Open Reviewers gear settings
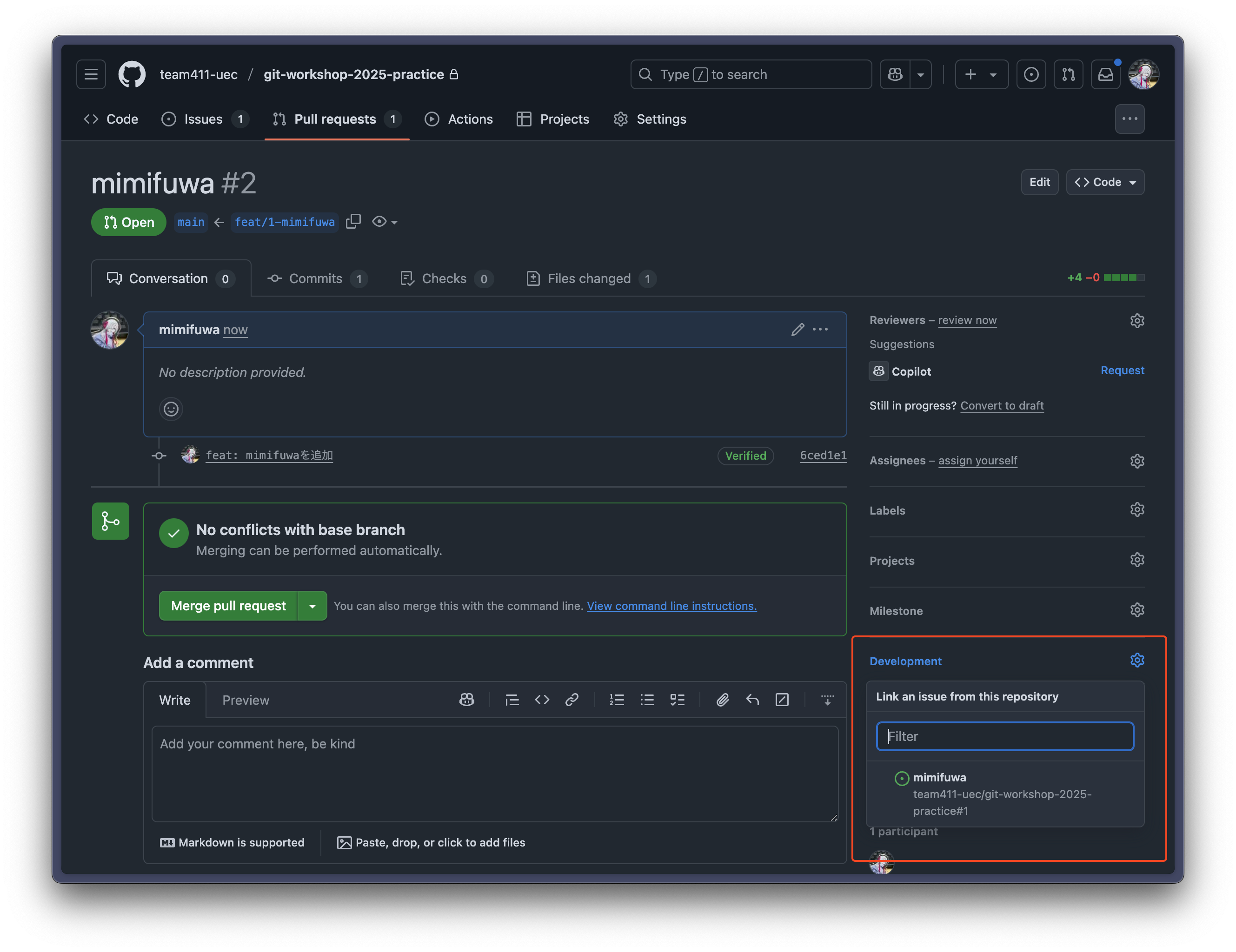 (x=1137, y=321)
